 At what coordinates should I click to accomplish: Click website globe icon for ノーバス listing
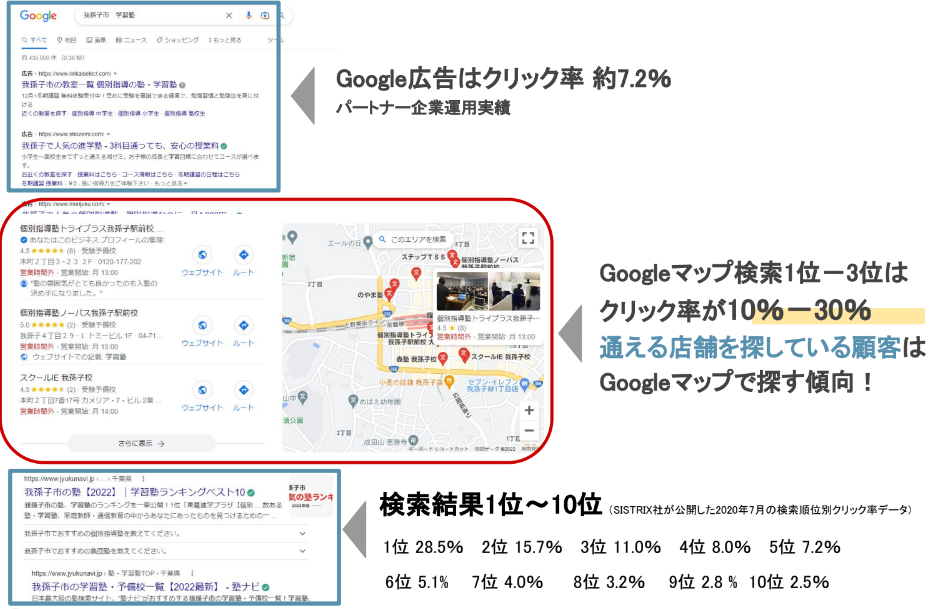tap(202, 326)
